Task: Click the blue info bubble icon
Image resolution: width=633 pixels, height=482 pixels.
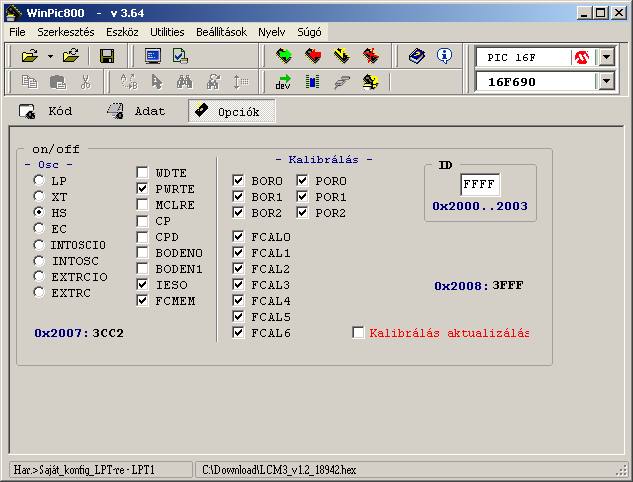Action: [x=444, y=56]
